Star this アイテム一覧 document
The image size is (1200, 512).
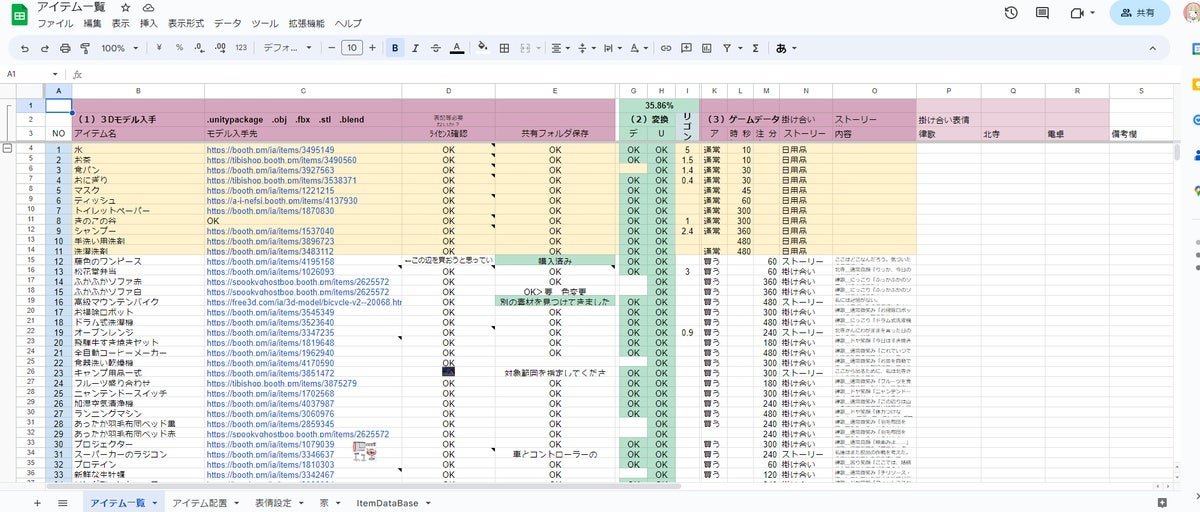(x=126, y=7)
